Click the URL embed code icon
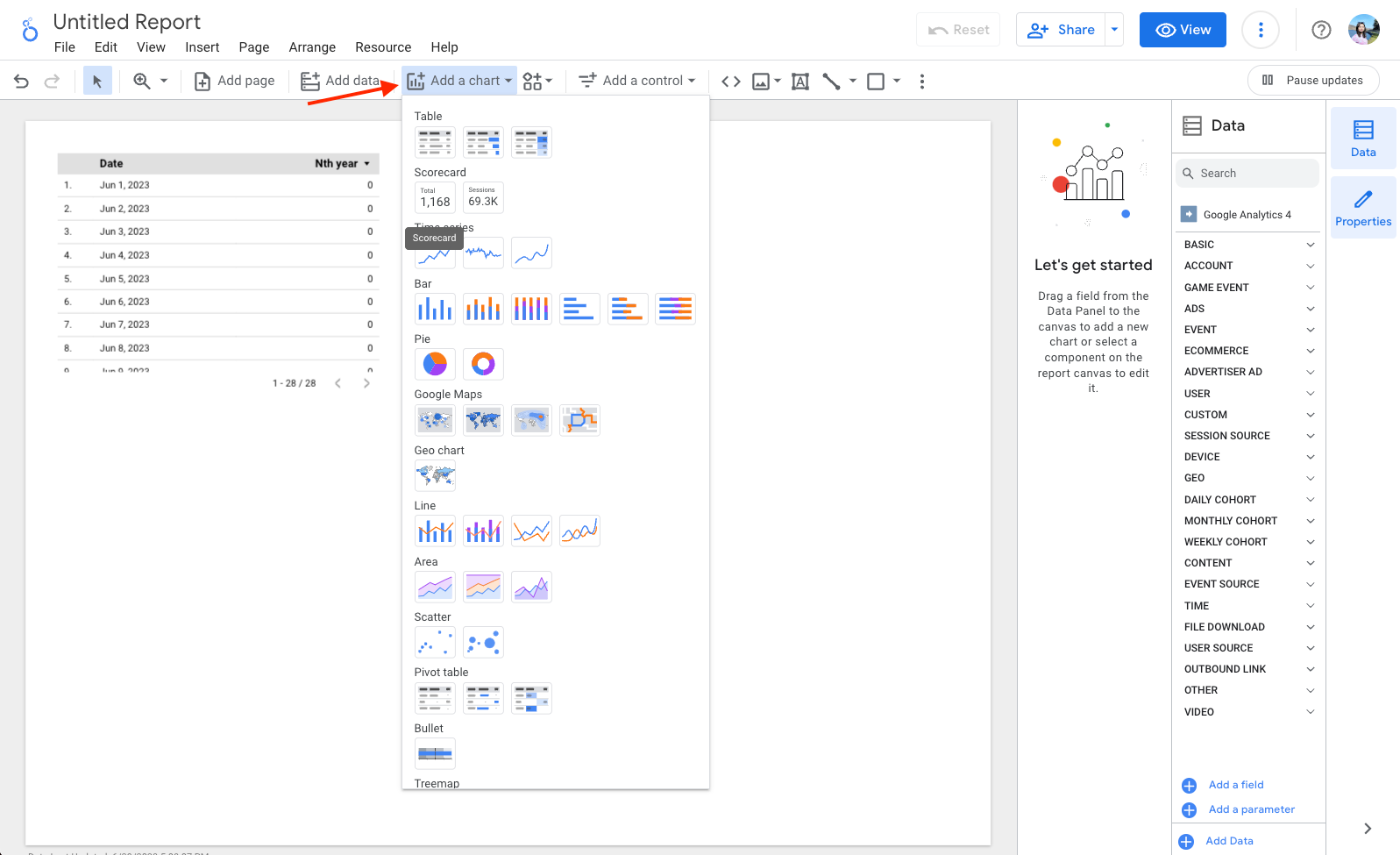Image resolution: width=1400 pixels, height=855 pixels. coord(730,82)
